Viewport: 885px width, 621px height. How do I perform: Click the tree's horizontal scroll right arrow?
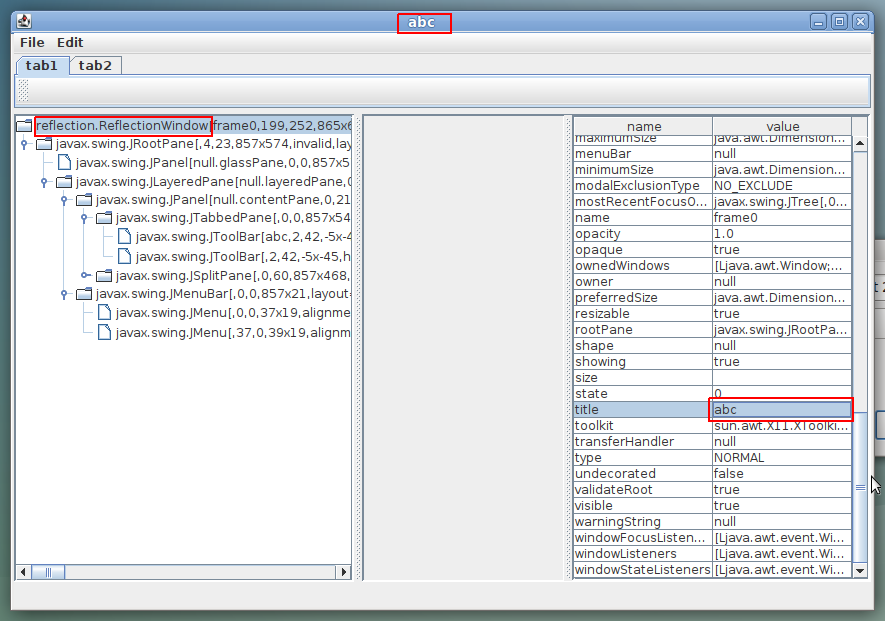(344, 572)
